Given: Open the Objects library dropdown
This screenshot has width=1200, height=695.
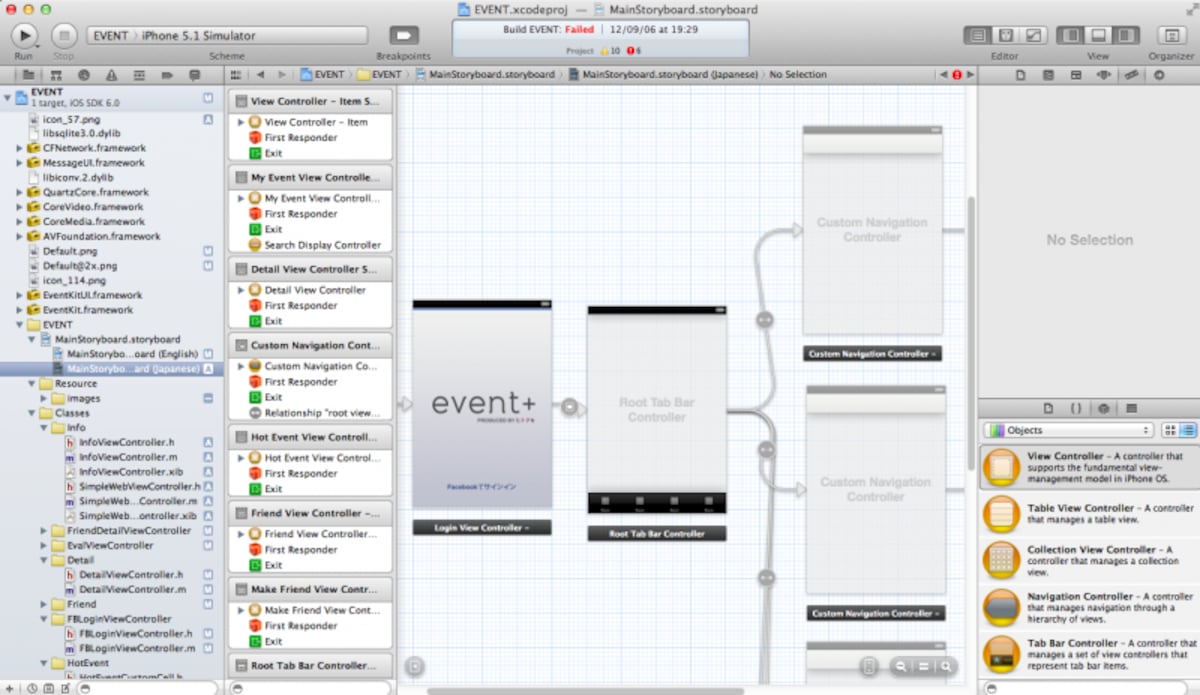Looking at the screenshot, I should [x=1068, y=430].
